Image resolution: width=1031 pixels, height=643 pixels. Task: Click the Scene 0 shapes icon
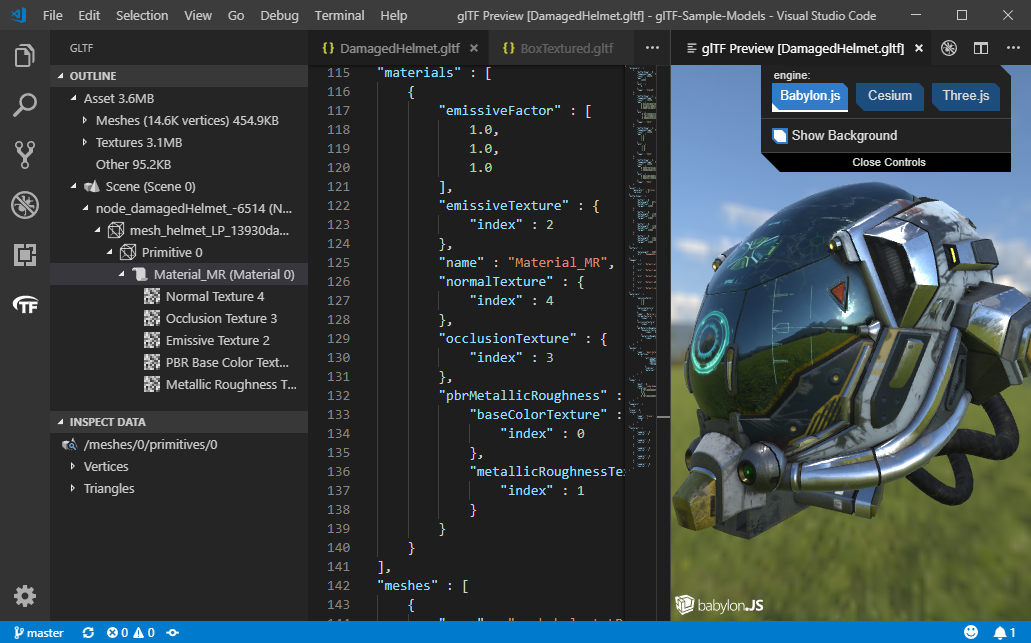[x=92, y=187]
